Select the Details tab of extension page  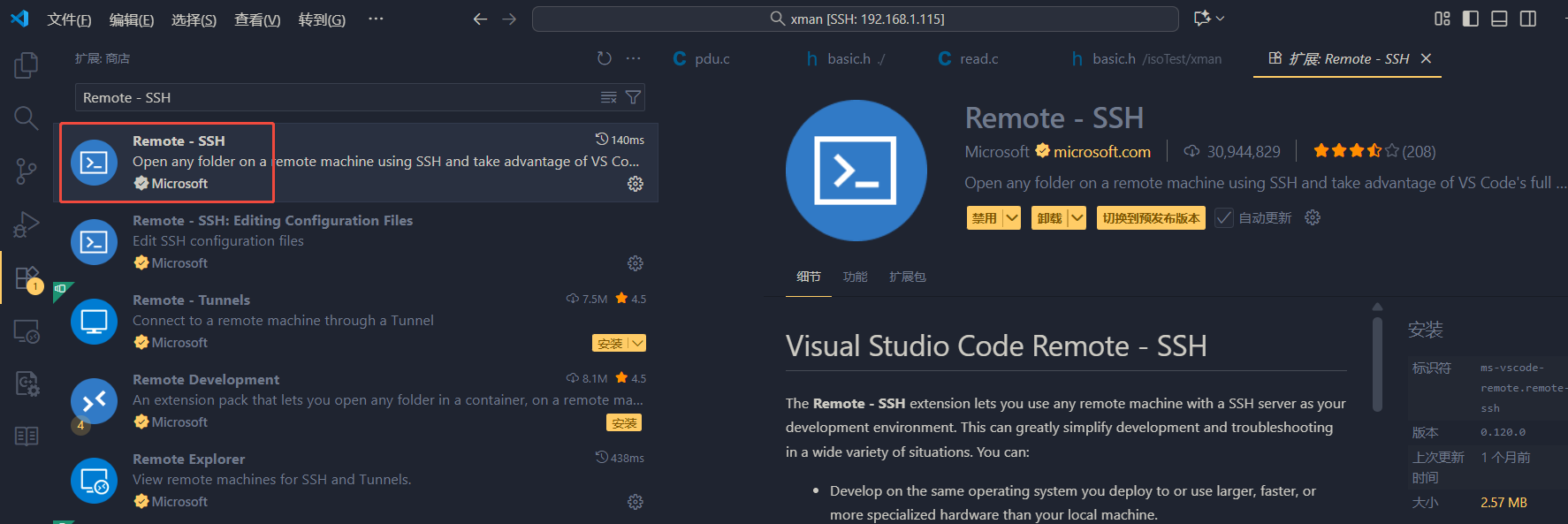coord(809,277)
